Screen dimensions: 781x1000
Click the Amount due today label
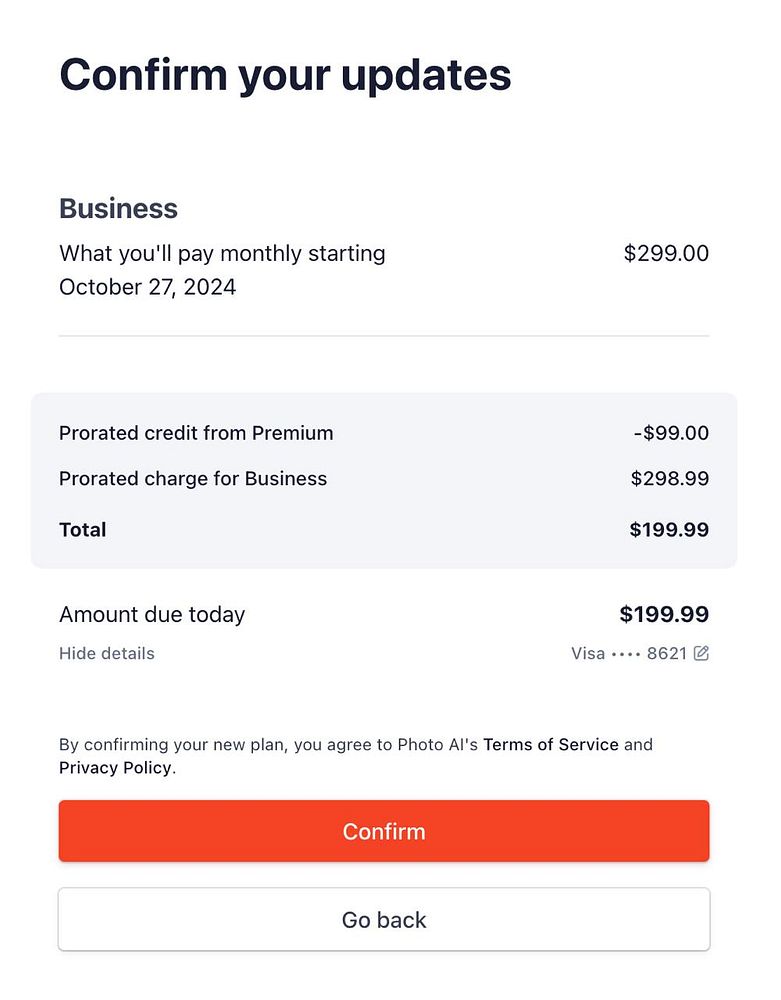(x=152, y=615)
